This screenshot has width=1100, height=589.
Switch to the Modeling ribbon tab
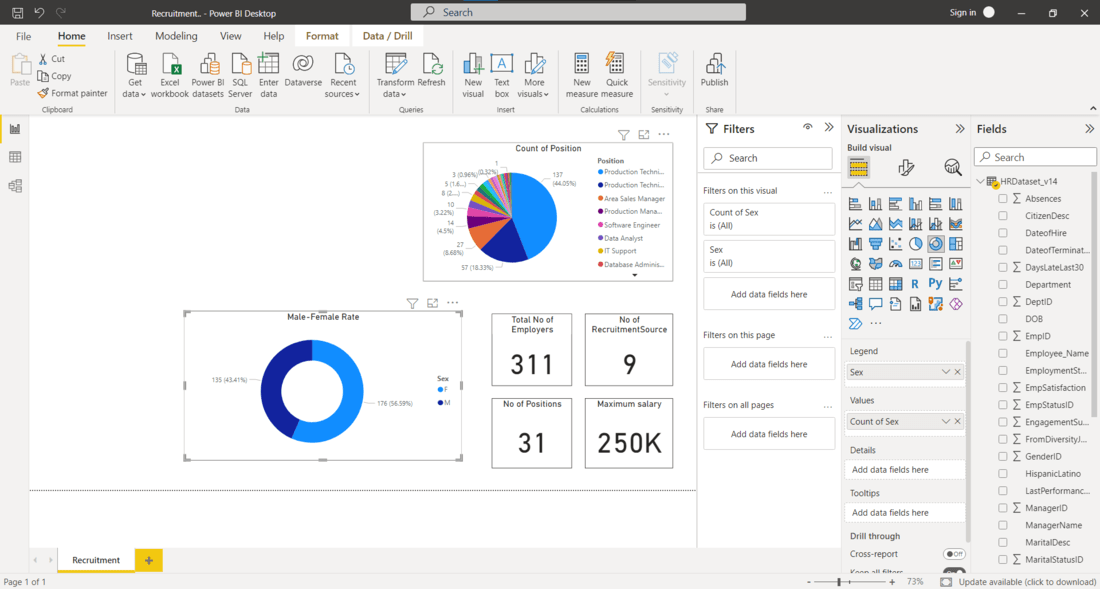pyautogui.click(x=176, y=36)
